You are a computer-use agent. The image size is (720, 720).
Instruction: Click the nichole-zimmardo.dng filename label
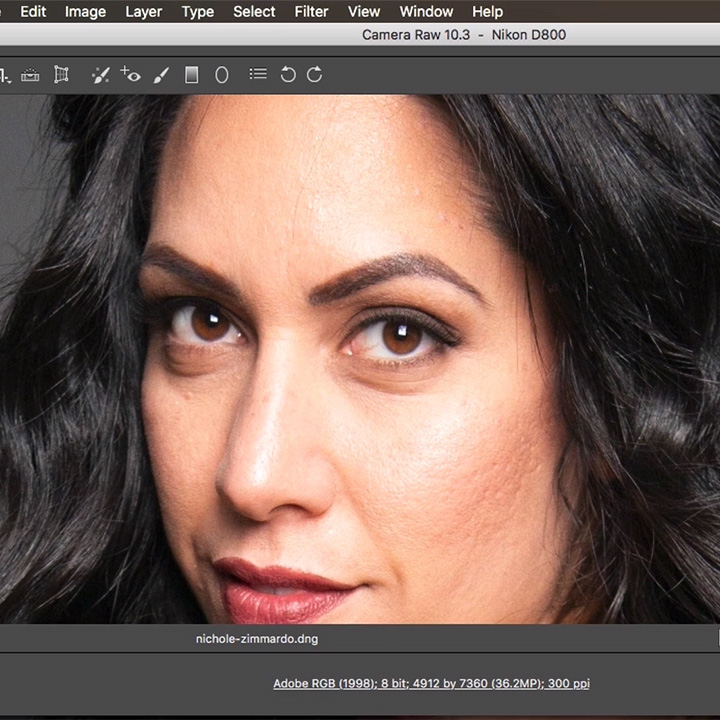[257, 639]
